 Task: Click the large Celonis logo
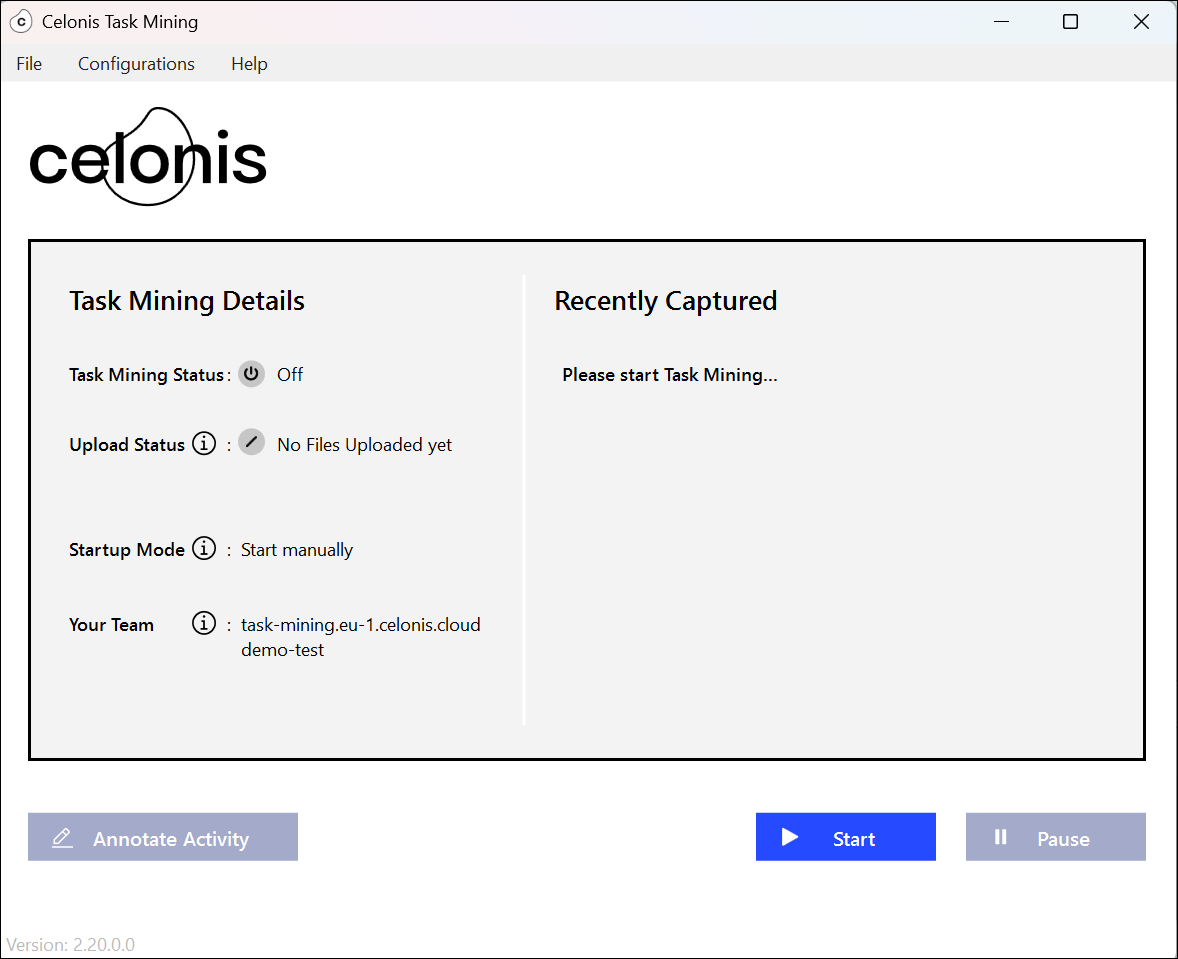tap(147, 156)
